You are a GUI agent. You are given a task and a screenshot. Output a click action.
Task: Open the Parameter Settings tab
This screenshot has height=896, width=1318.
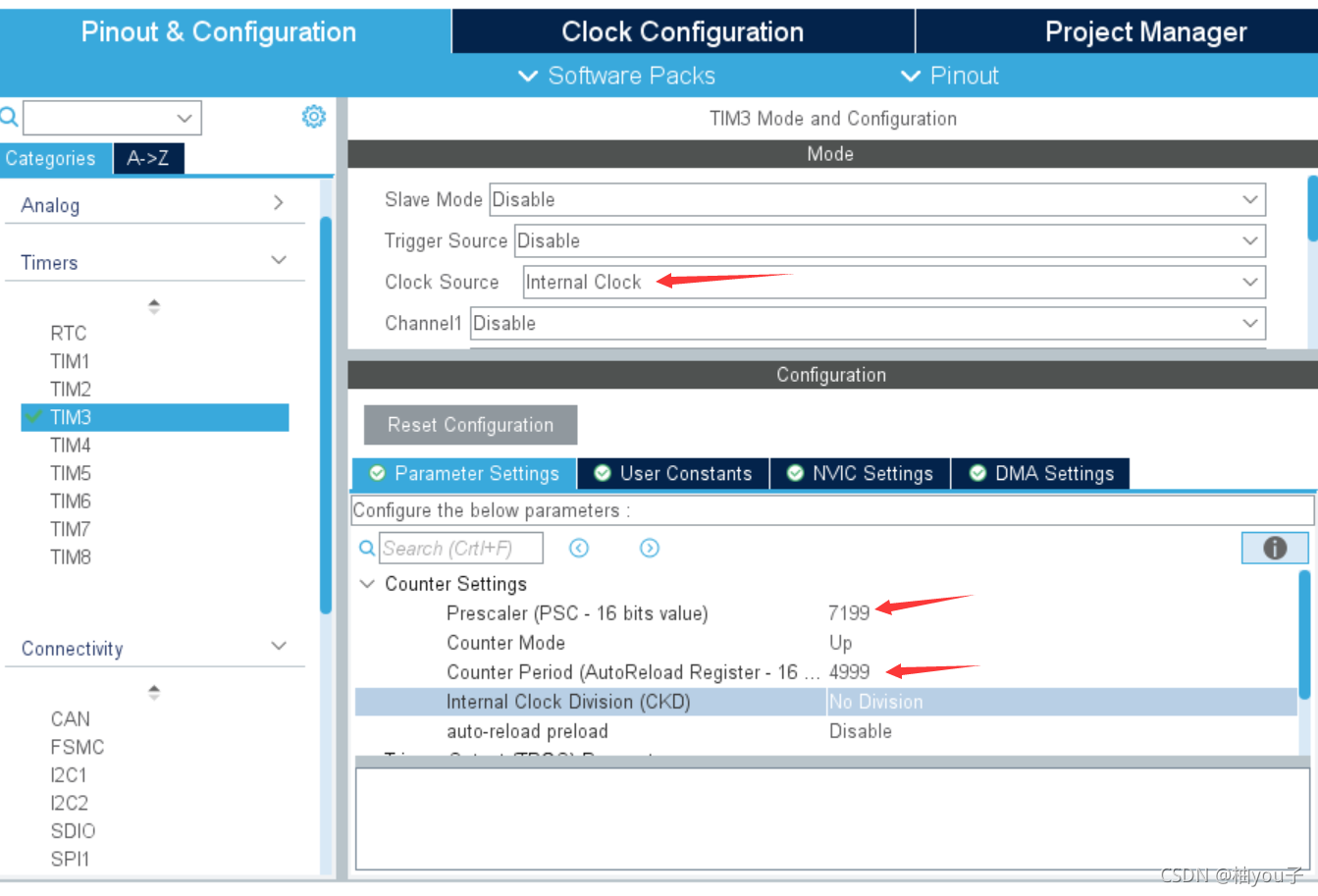coord(464,474)
